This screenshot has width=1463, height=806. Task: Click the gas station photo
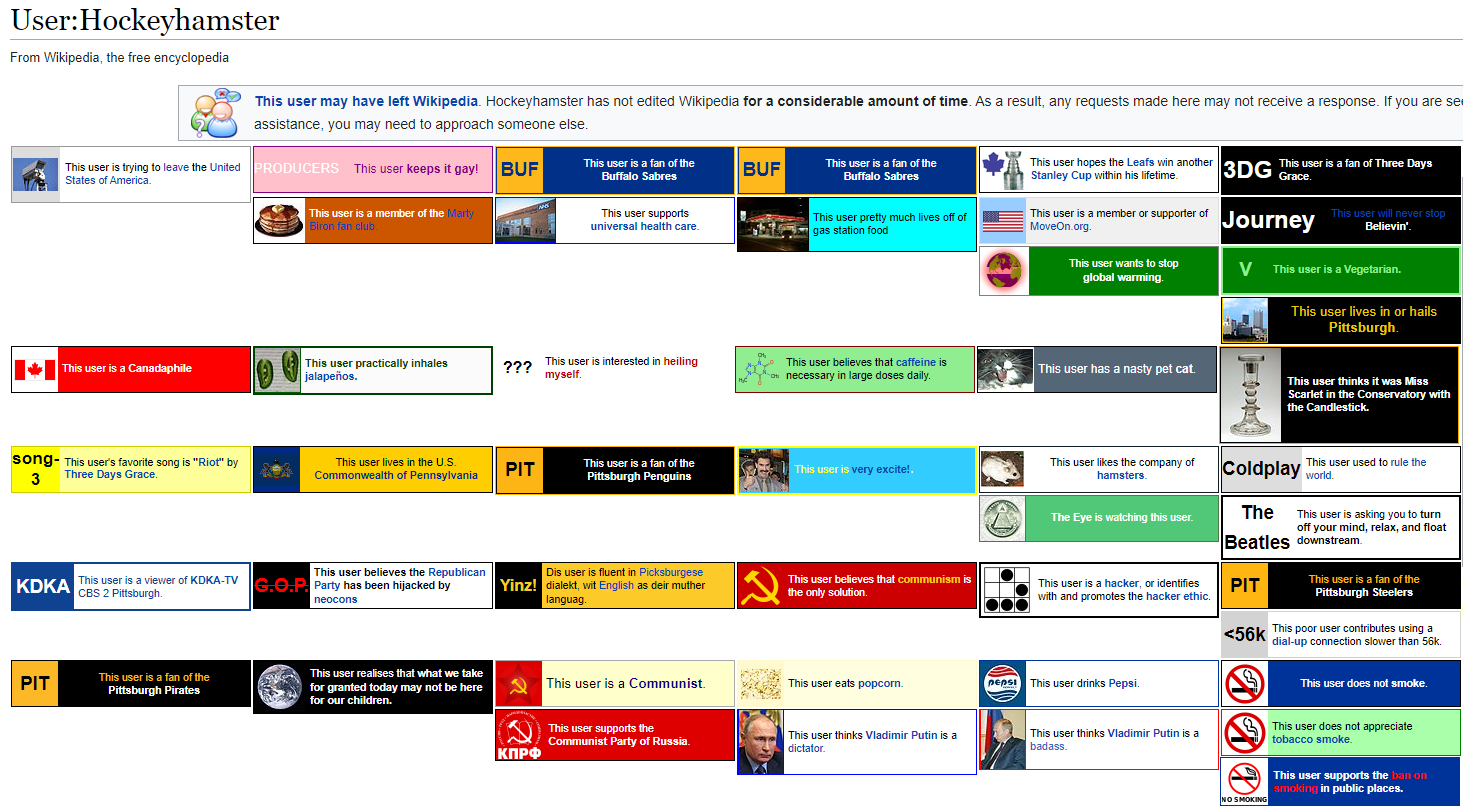click(x=772, y=224)
